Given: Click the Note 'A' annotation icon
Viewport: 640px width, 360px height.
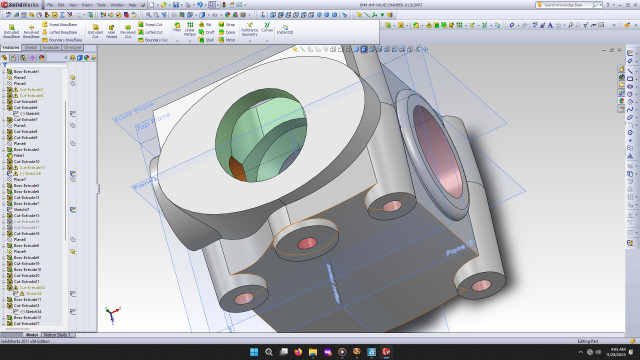Looking at the screenshot, I should tap(550, 25).
